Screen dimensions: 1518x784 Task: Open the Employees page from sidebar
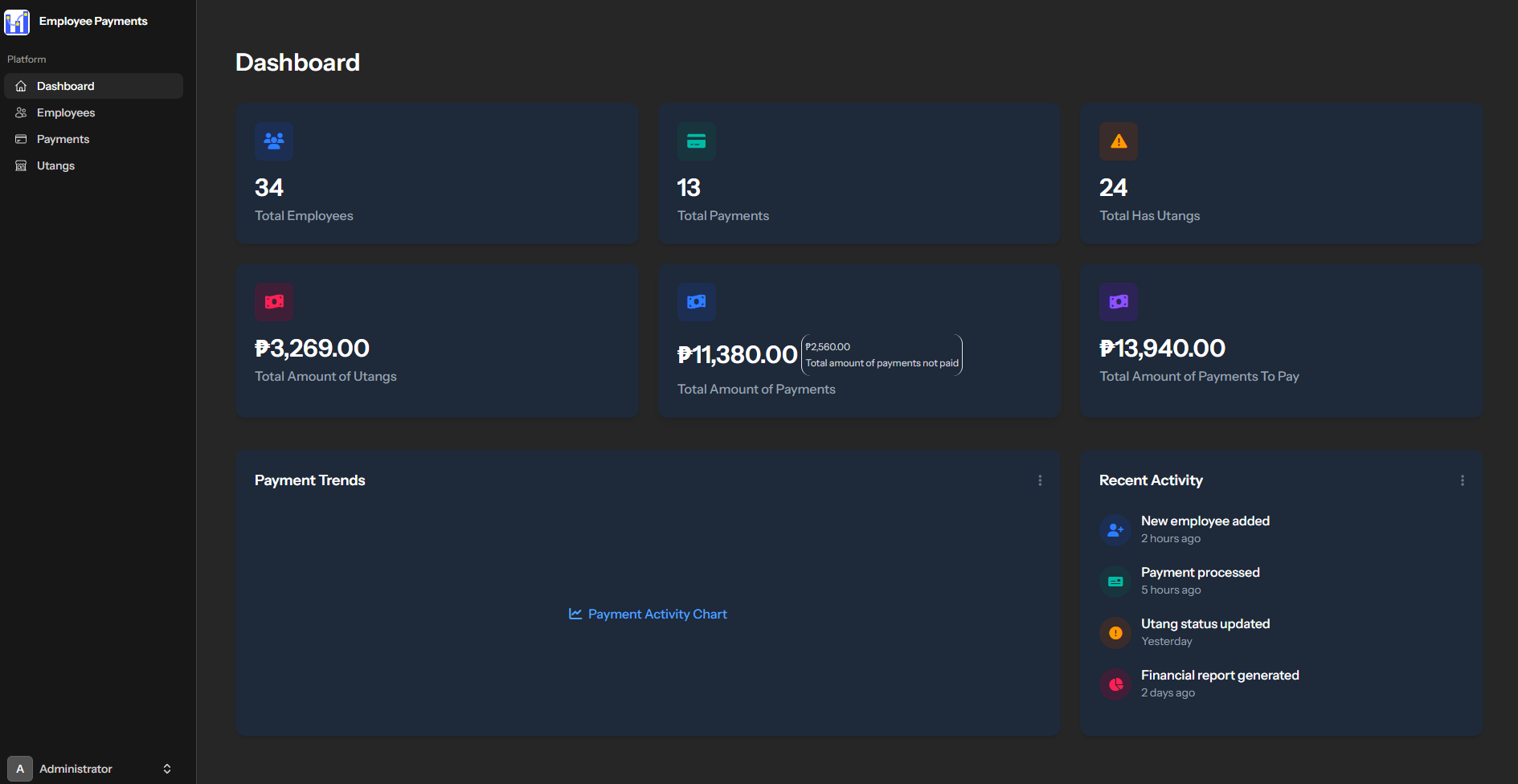click(x=66, y=112)
